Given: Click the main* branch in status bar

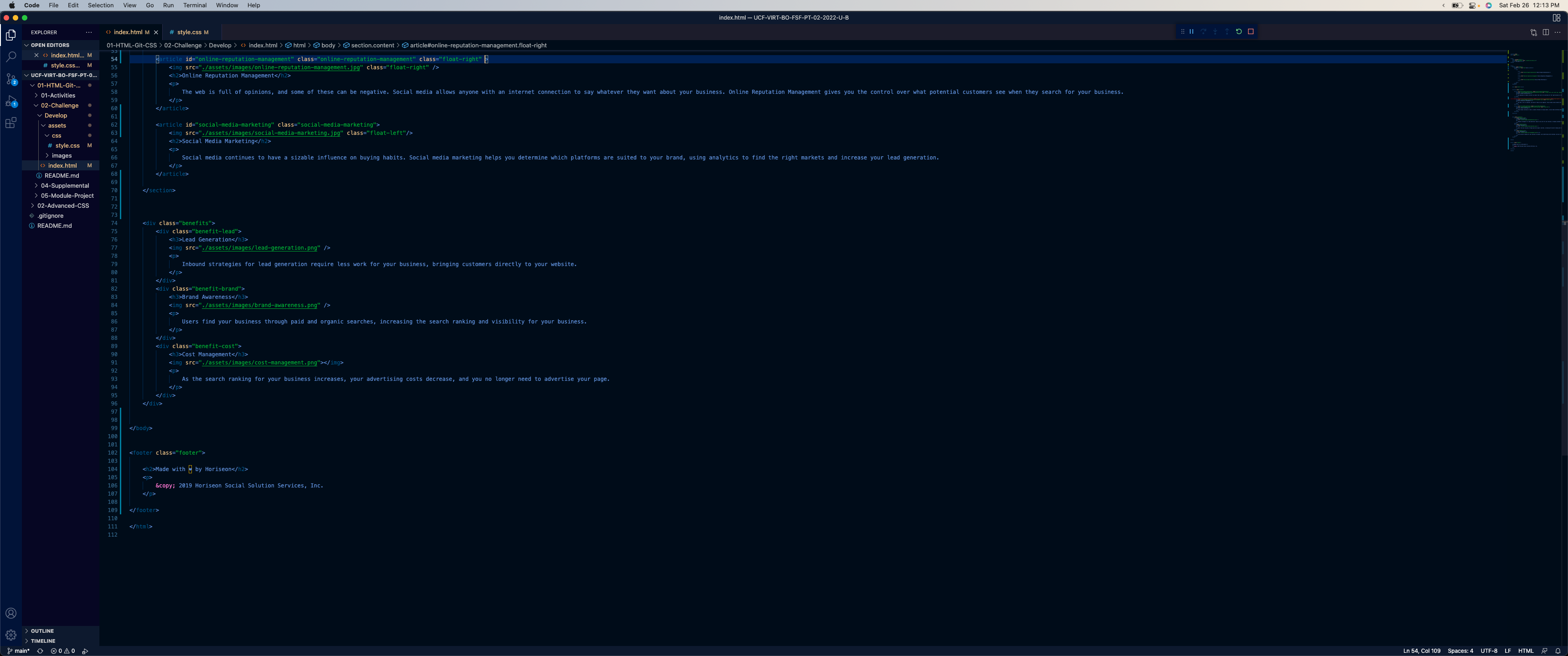Looking at the screenshot, I should coord(19,651).
